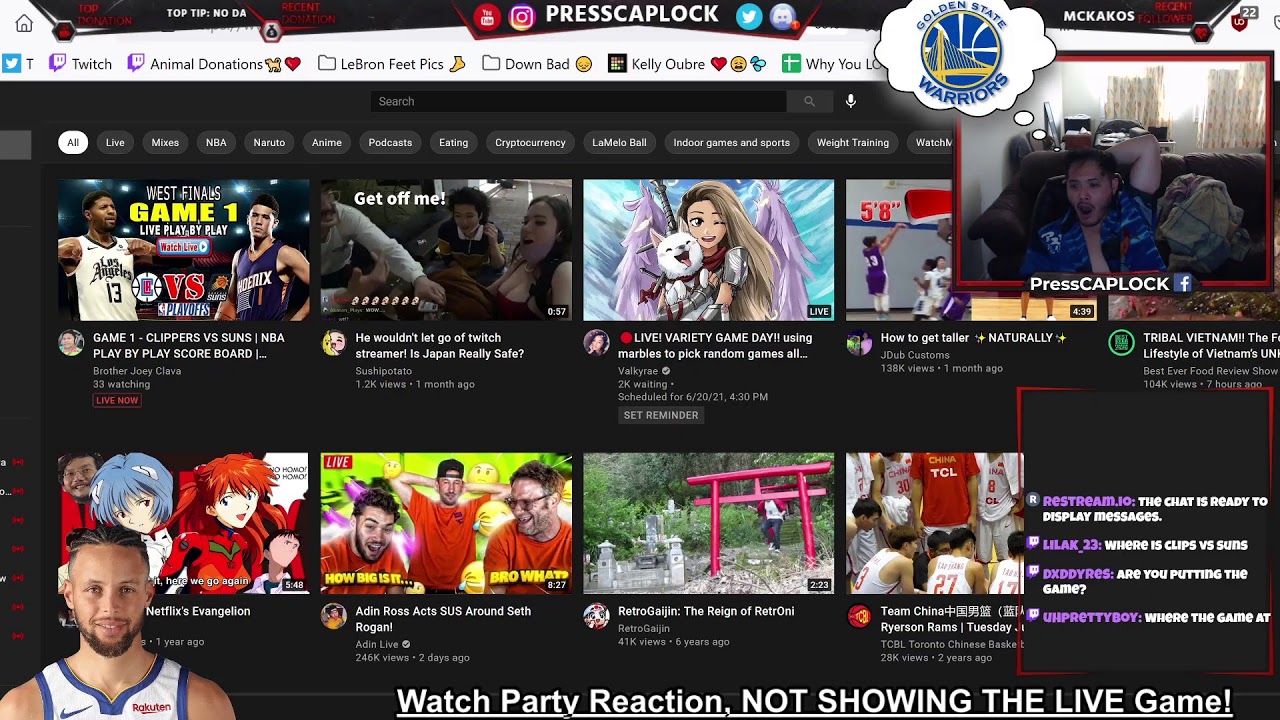
Task: Select the Anime filter chip
Action: pyautogui.click(x=327, y=143)
